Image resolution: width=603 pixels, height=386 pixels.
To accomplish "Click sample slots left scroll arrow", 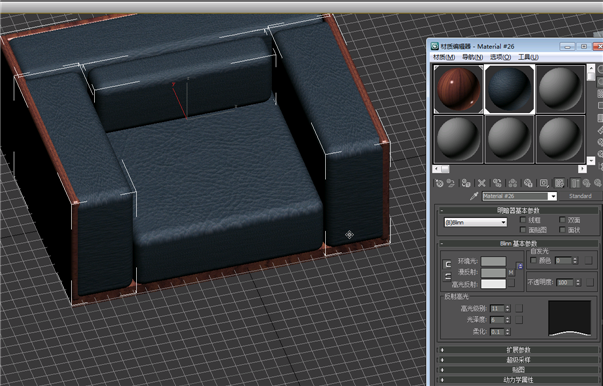I will tap(436, 169).
